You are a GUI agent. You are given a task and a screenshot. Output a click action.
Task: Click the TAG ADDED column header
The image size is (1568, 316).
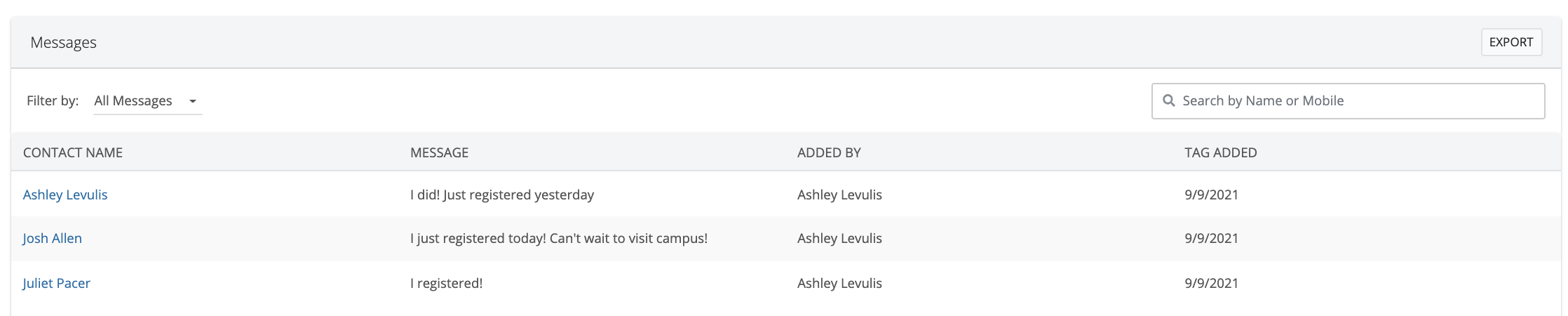tap(1220, 152)
